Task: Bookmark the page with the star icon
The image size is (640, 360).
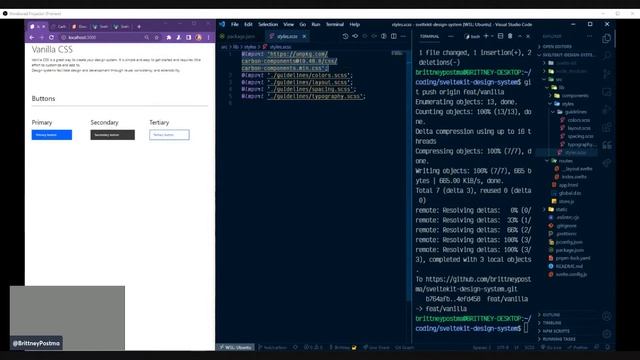Action: point(156,38)
